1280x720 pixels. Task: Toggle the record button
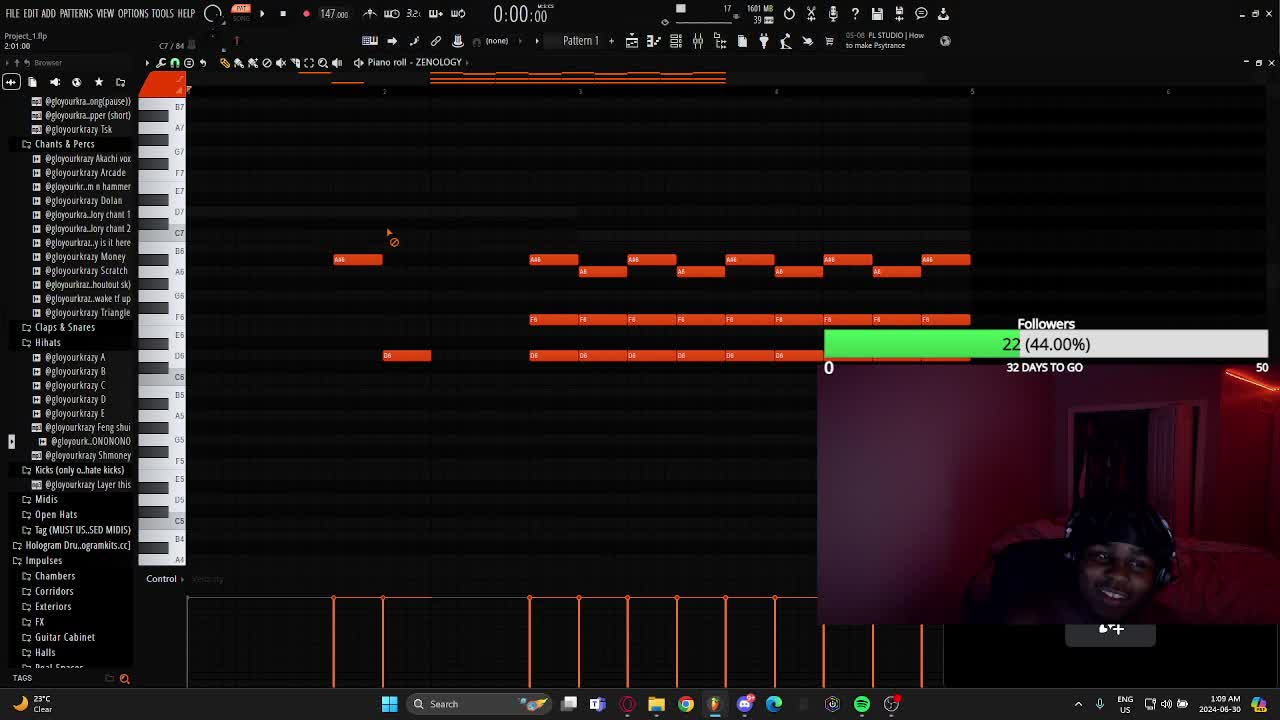point(306,14)
